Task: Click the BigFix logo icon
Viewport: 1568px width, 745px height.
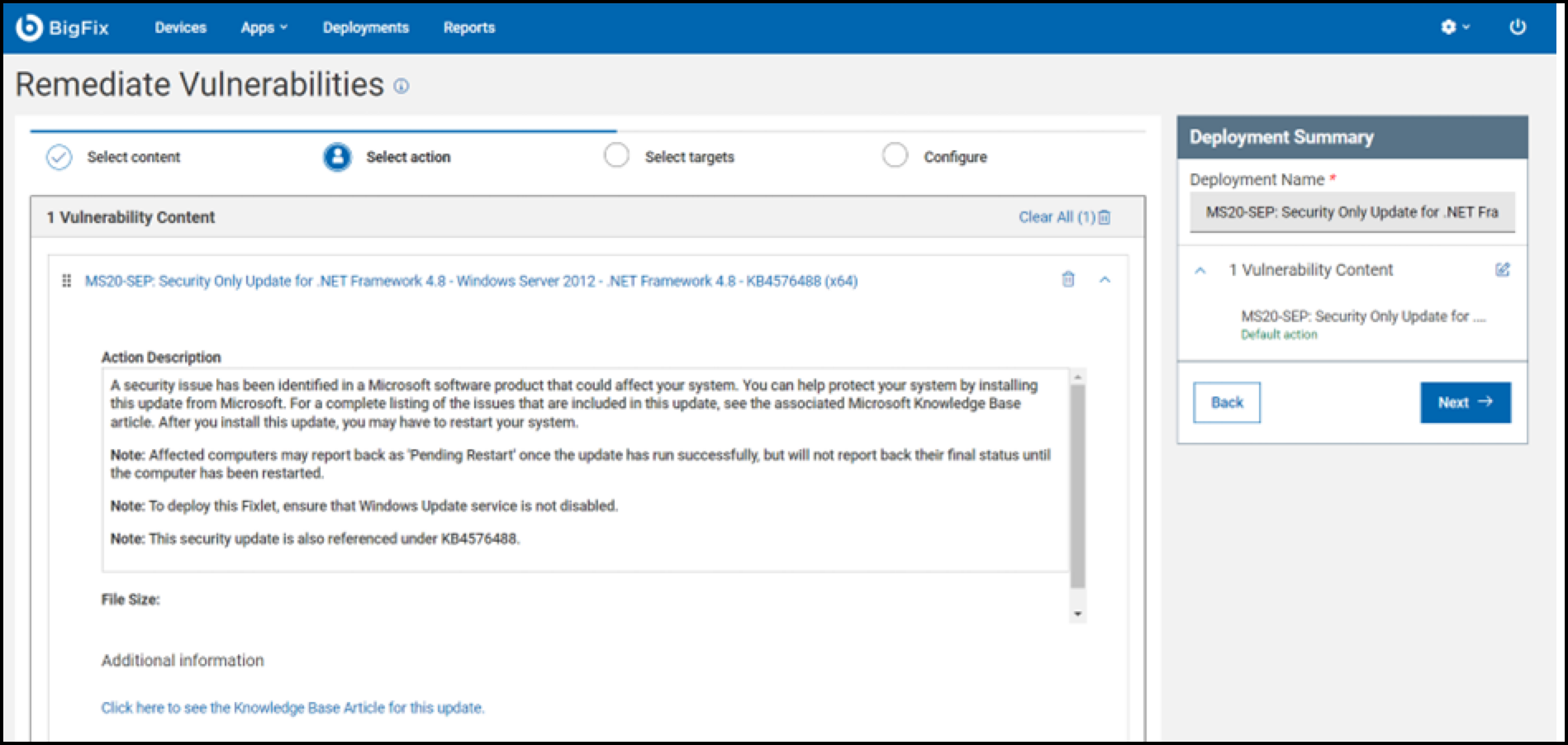Action: click(x=29, y=27)
